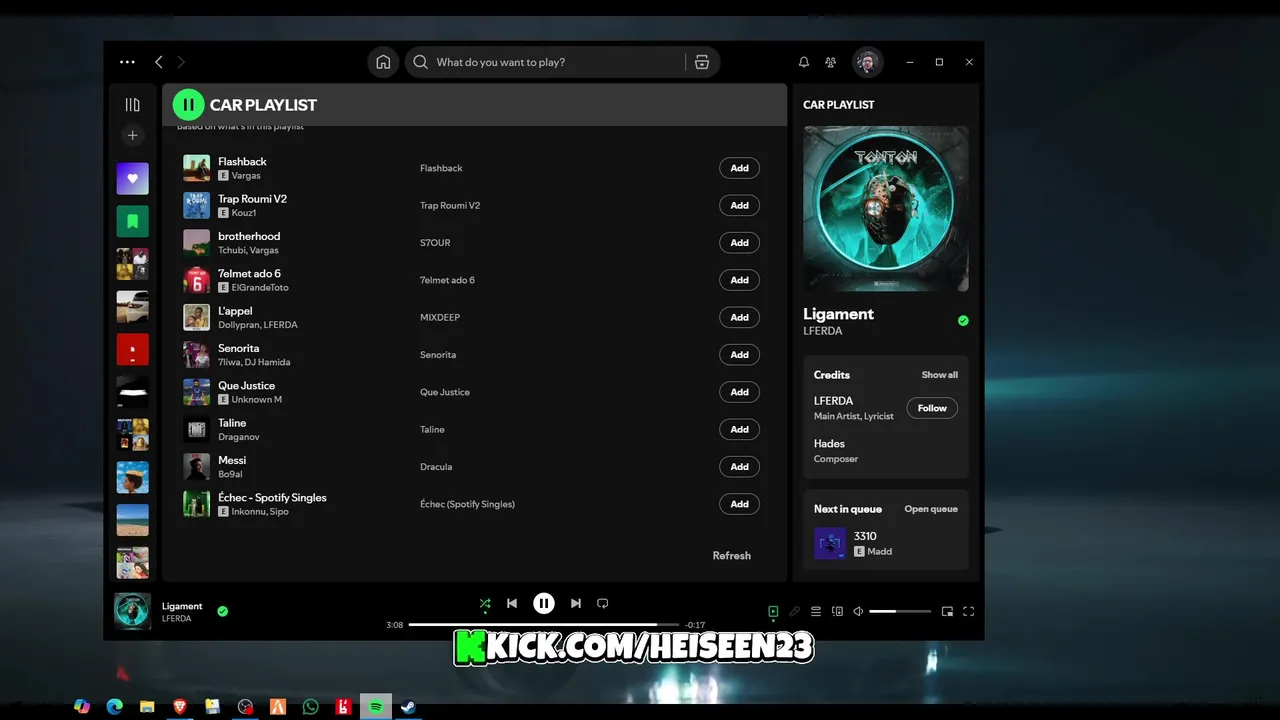Viewport: 1280px width, 720px height.
Task: Open album link Dracula
Action: 436,467
